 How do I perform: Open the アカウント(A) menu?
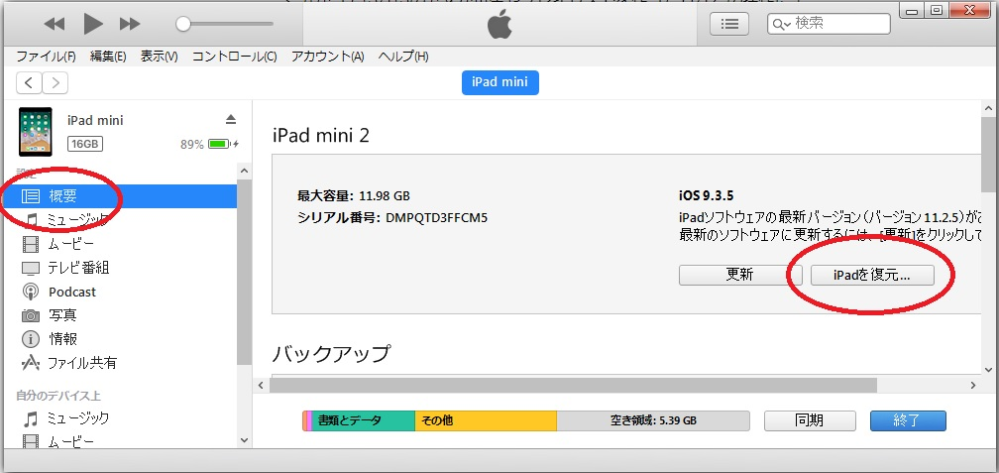pos(327,57)
